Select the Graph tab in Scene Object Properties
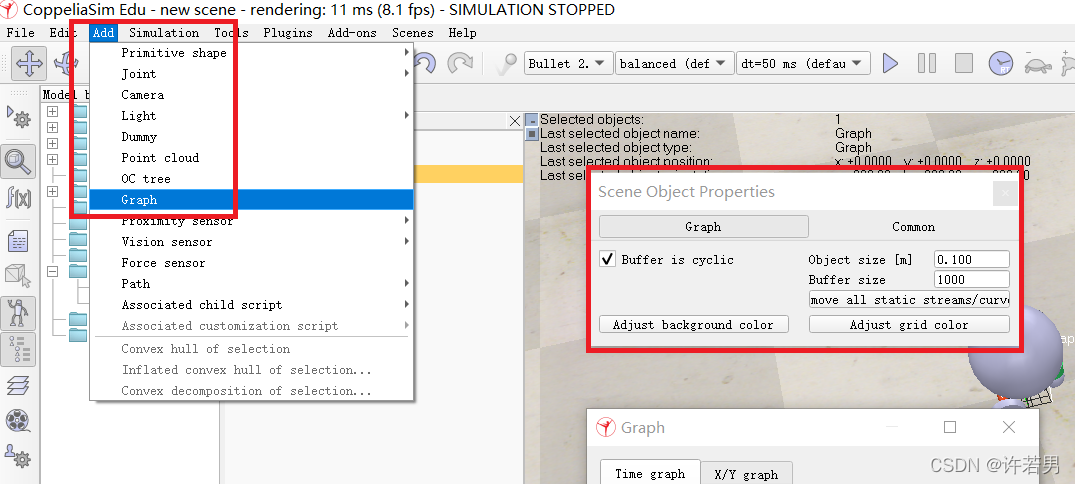1075x484 pixels. coord(703,227)
